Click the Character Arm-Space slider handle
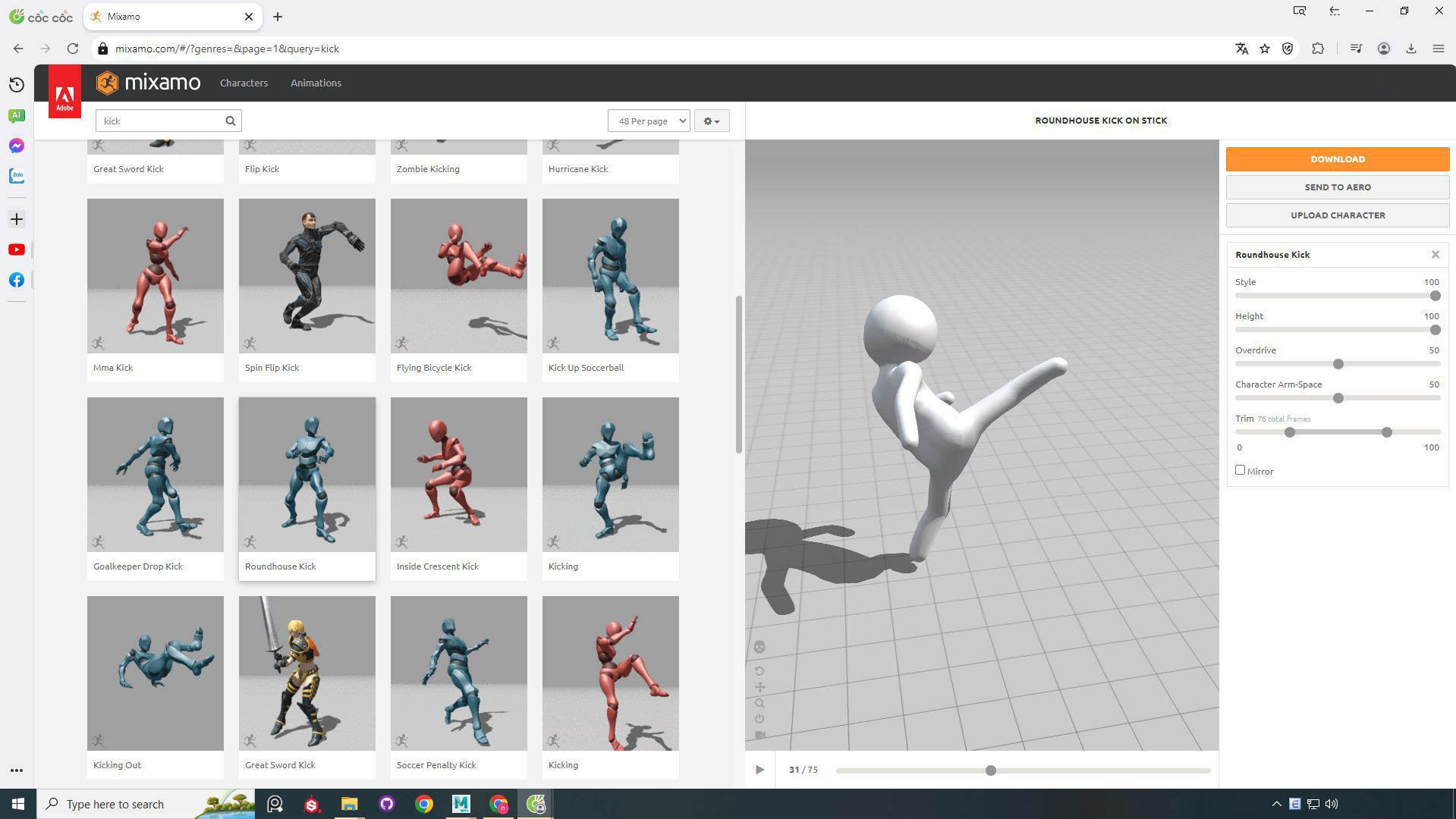This screenshot has height=819, width=1456. click(1338, 398)
